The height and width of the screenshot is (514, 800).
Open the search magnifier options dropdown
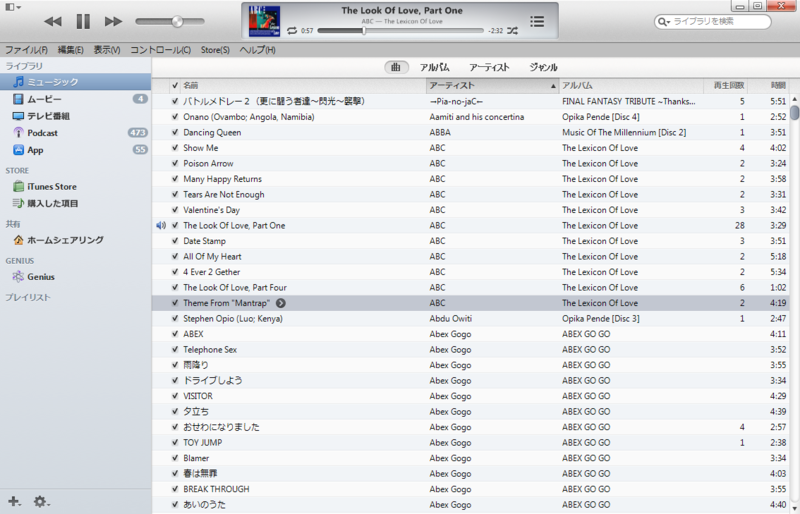point(664,21)
